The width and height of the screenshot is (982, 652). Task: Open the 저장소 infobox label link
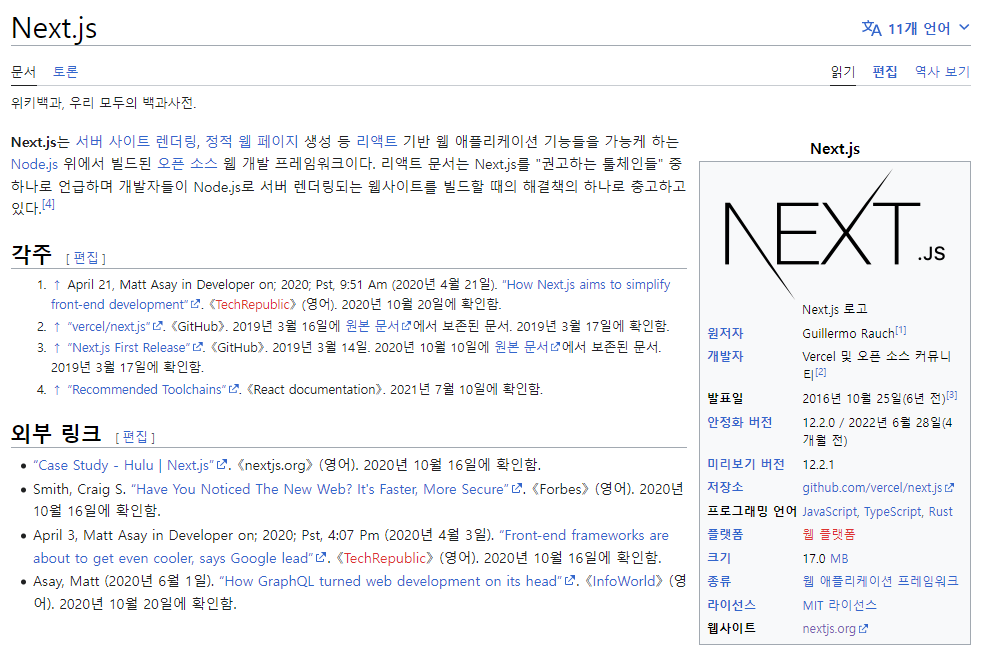[x=725, y=487]
